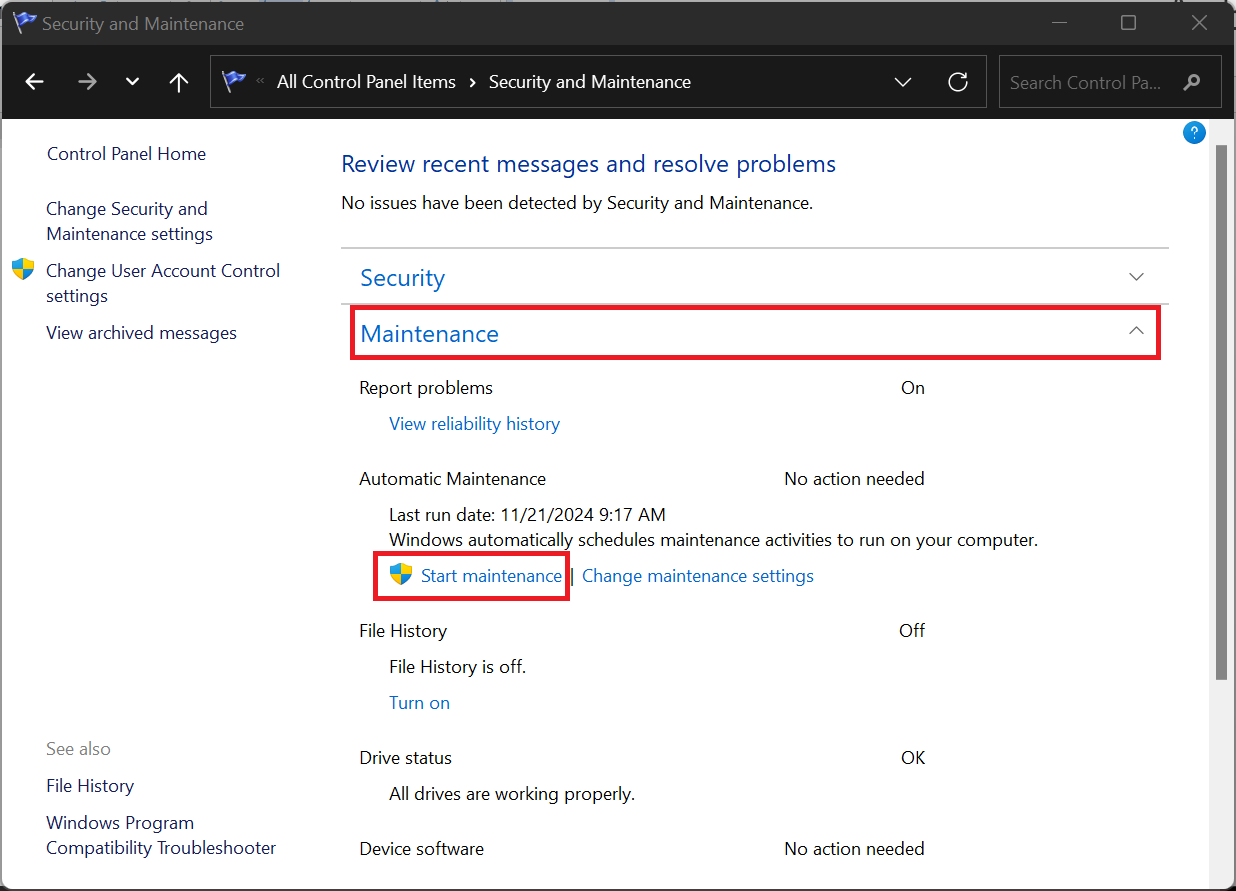Click Start maintenance link
The width and height of the screenshot is (1236, 891).
491,576
